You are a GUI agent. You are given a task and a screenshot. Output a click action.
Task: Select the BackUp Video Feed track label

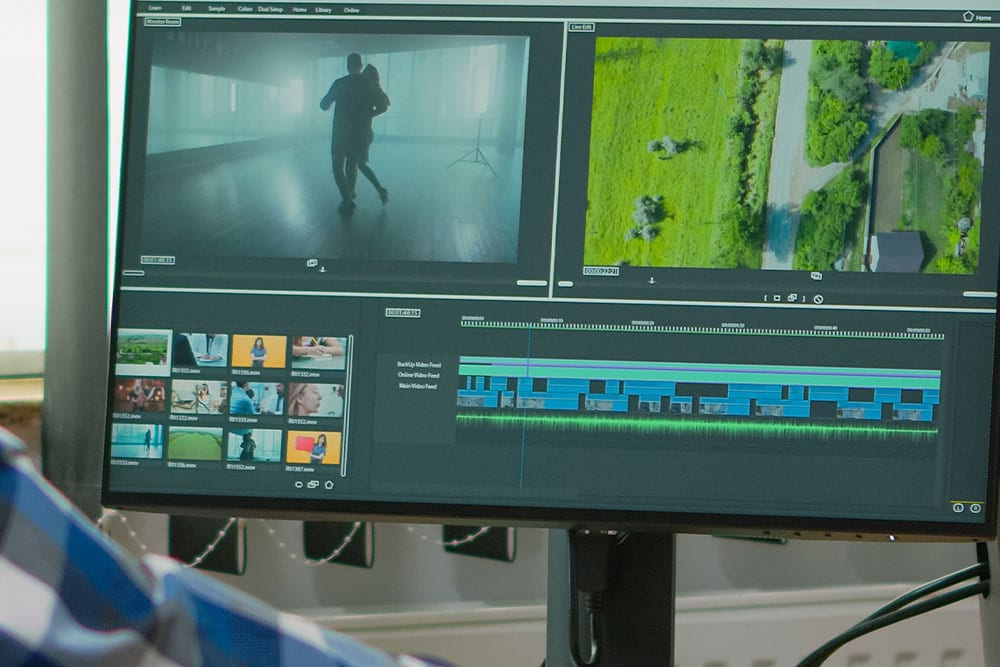click(x=418, y=365)
